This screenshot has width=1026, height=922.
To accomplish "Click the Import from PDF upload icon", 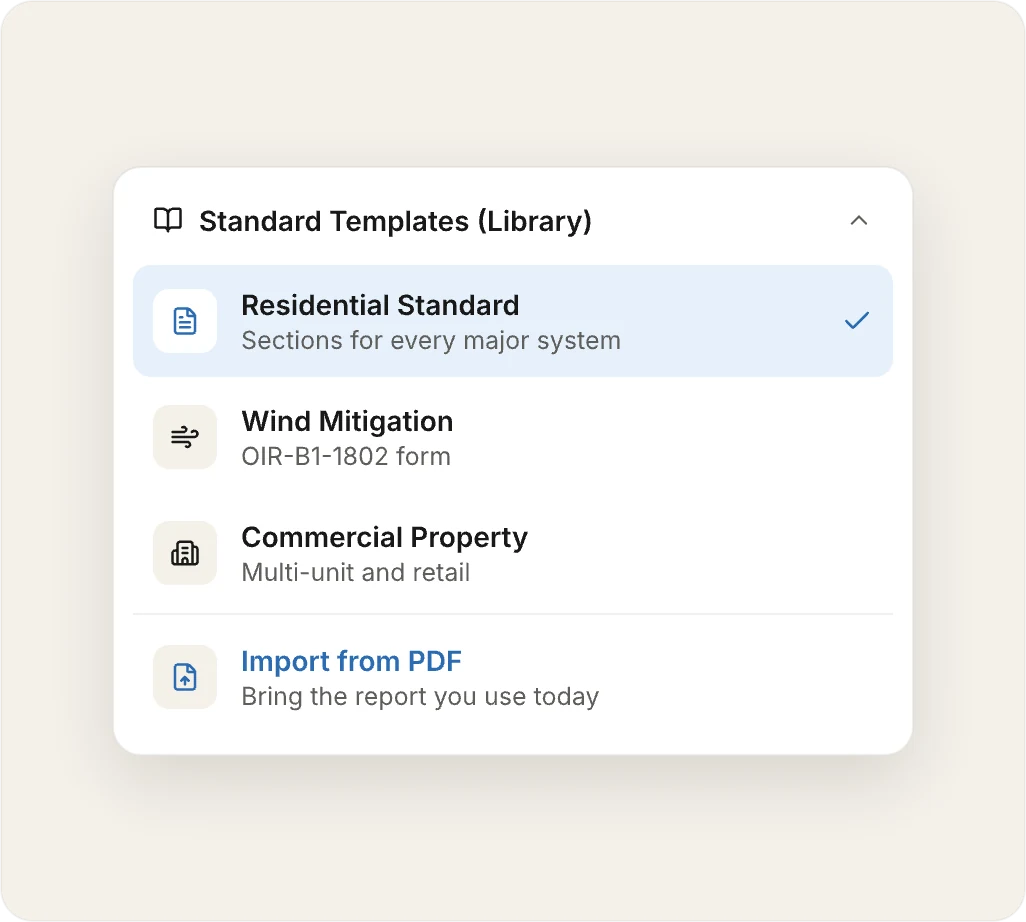I will coord(185,677).
